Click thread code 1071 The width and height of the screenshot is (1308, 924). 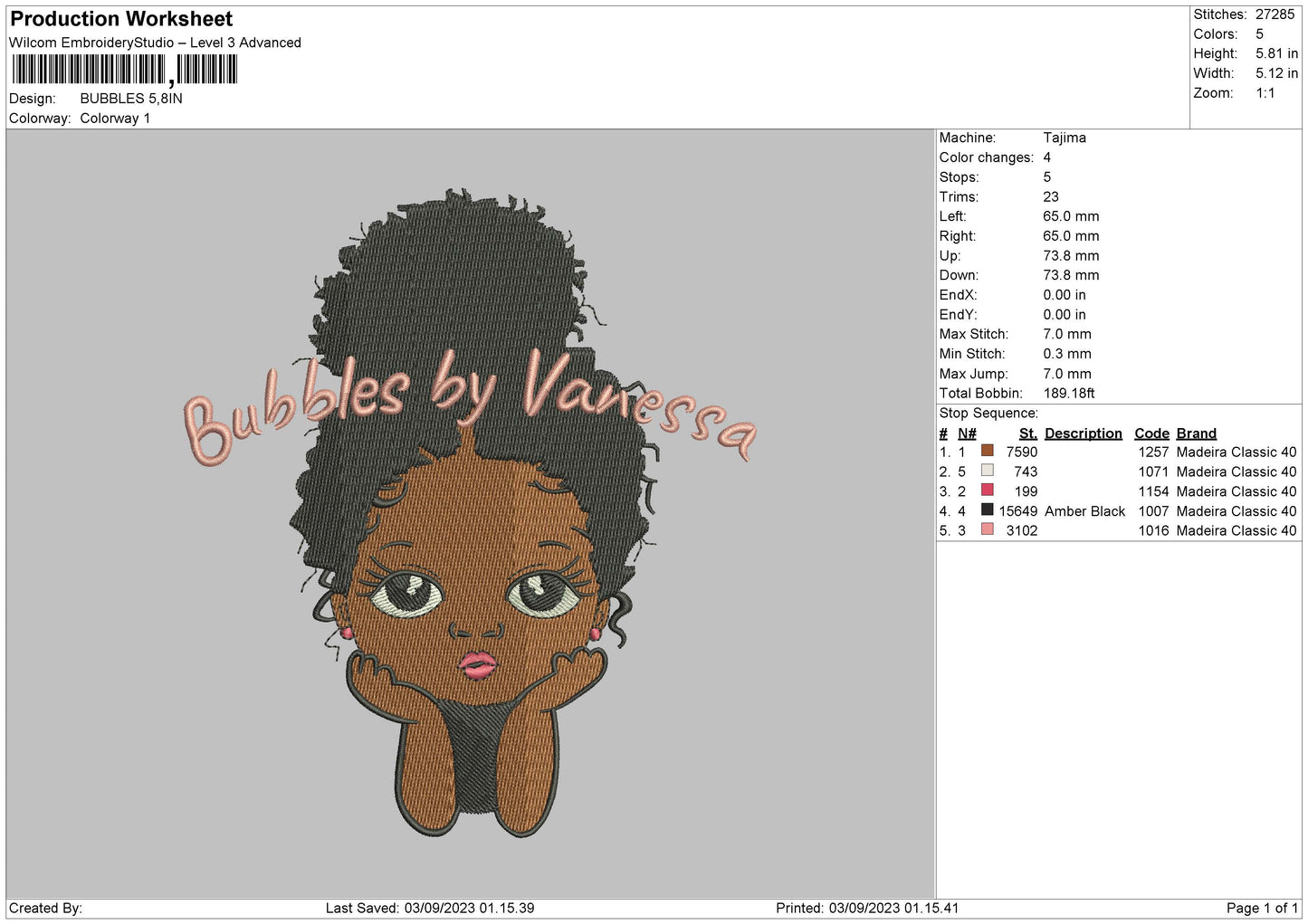(x=1153, y=472)
